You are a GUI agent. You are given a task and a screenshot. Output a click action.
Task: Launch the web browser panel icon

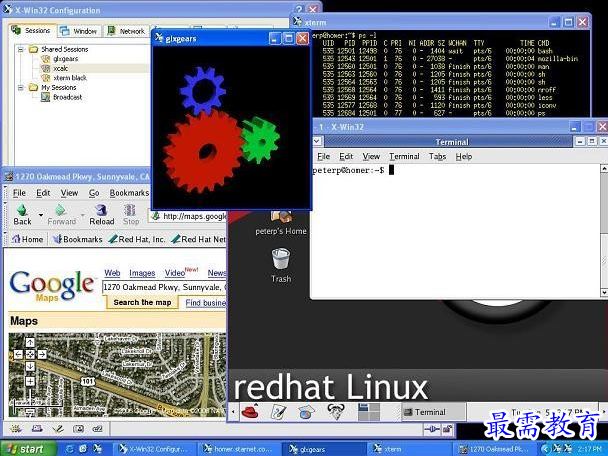pos(306,412)
